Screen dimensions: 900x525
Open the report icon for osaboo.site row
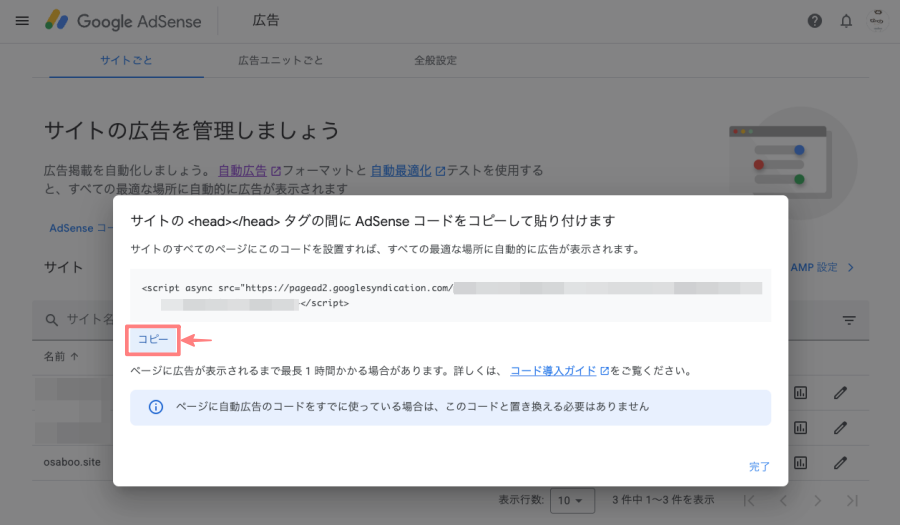800,462
